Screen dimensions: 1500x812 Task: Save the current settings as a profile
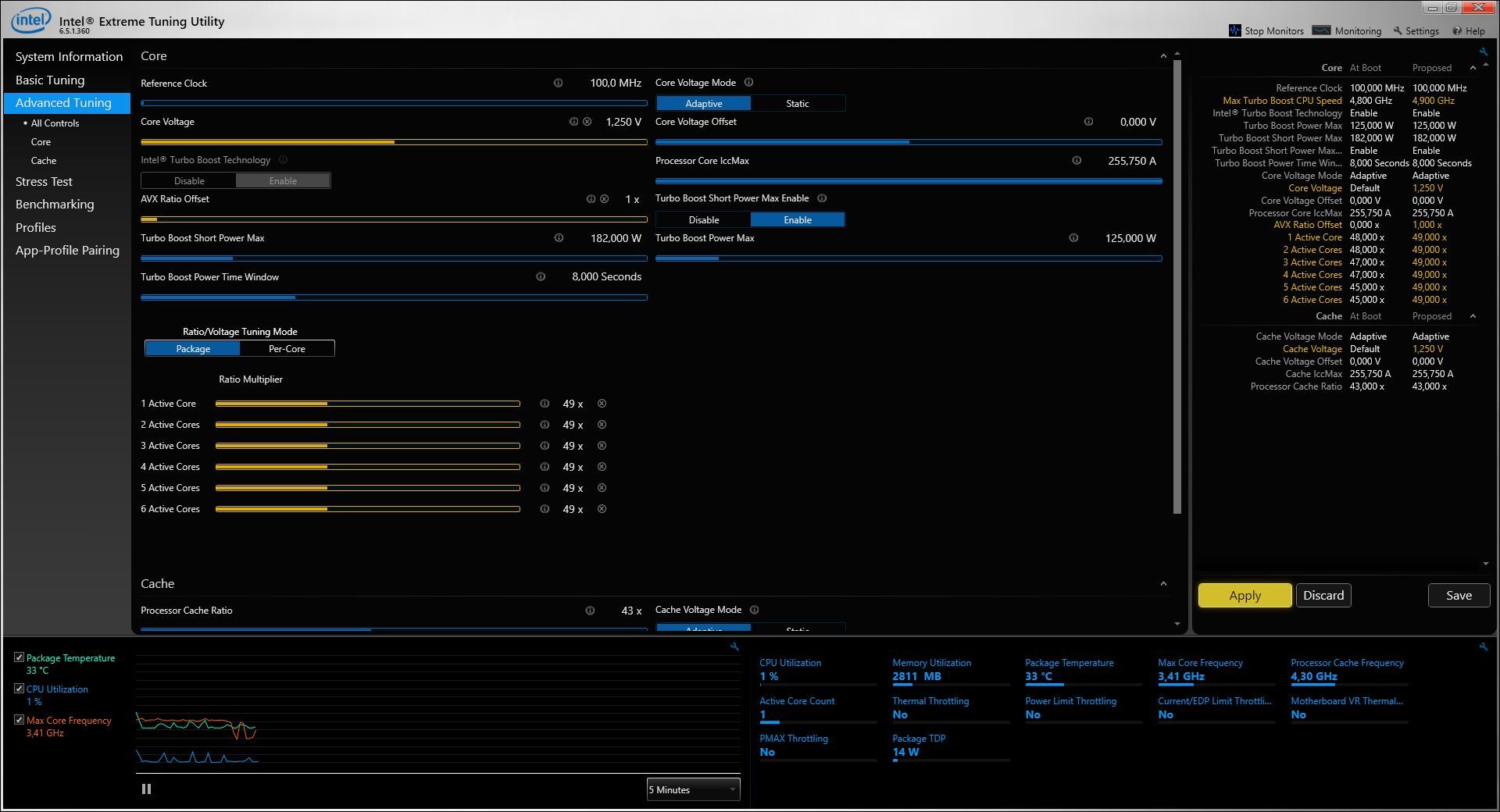(1459, 595)
